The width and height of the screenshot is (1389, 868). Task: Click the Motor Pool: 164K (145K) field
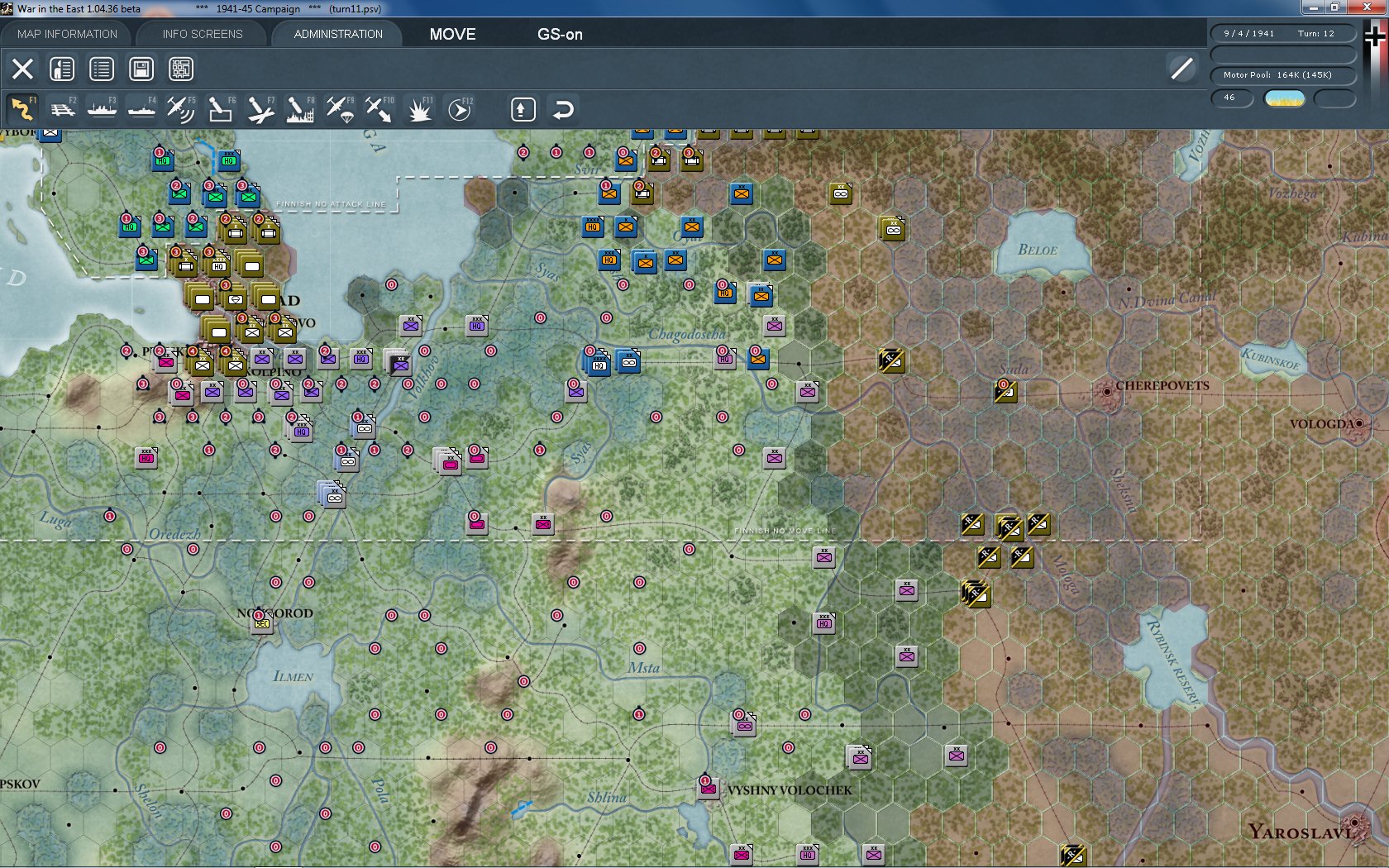[x=1282, y=75]
